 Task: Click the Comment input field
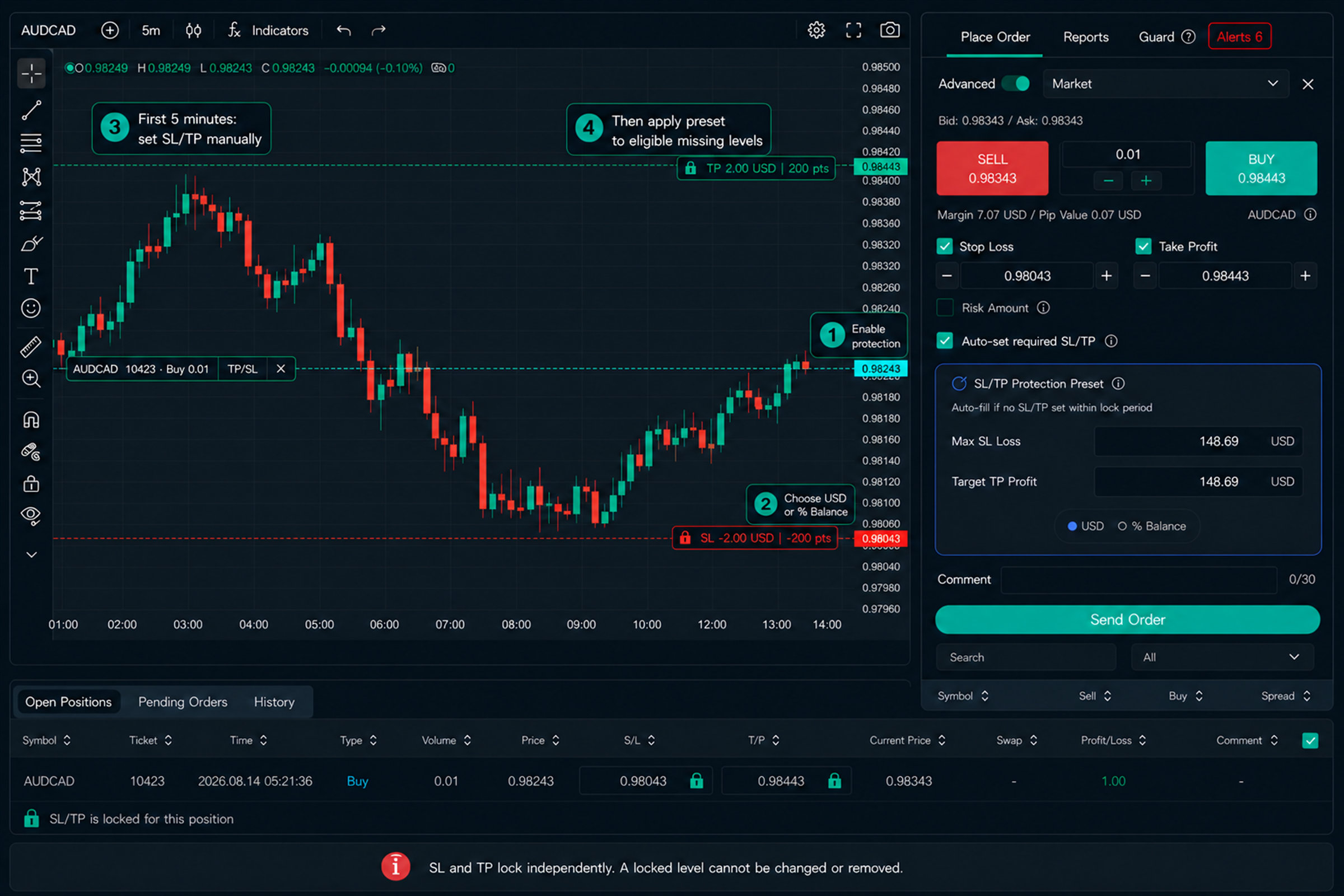click(x=1139, y=579)
